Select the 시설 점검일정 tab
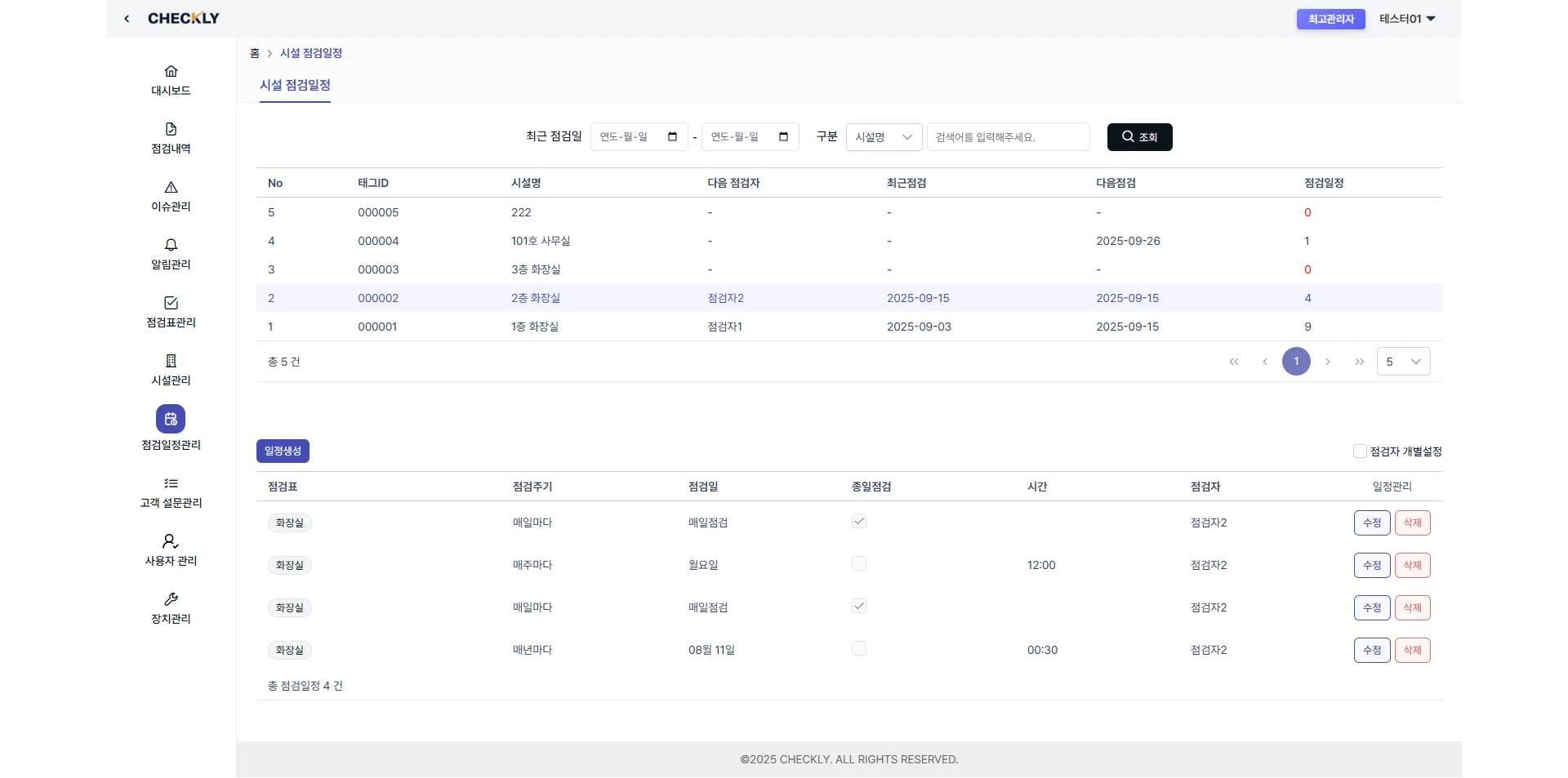Image resolution: width=1568 pixels, height=778 pixels. (295, 85)
